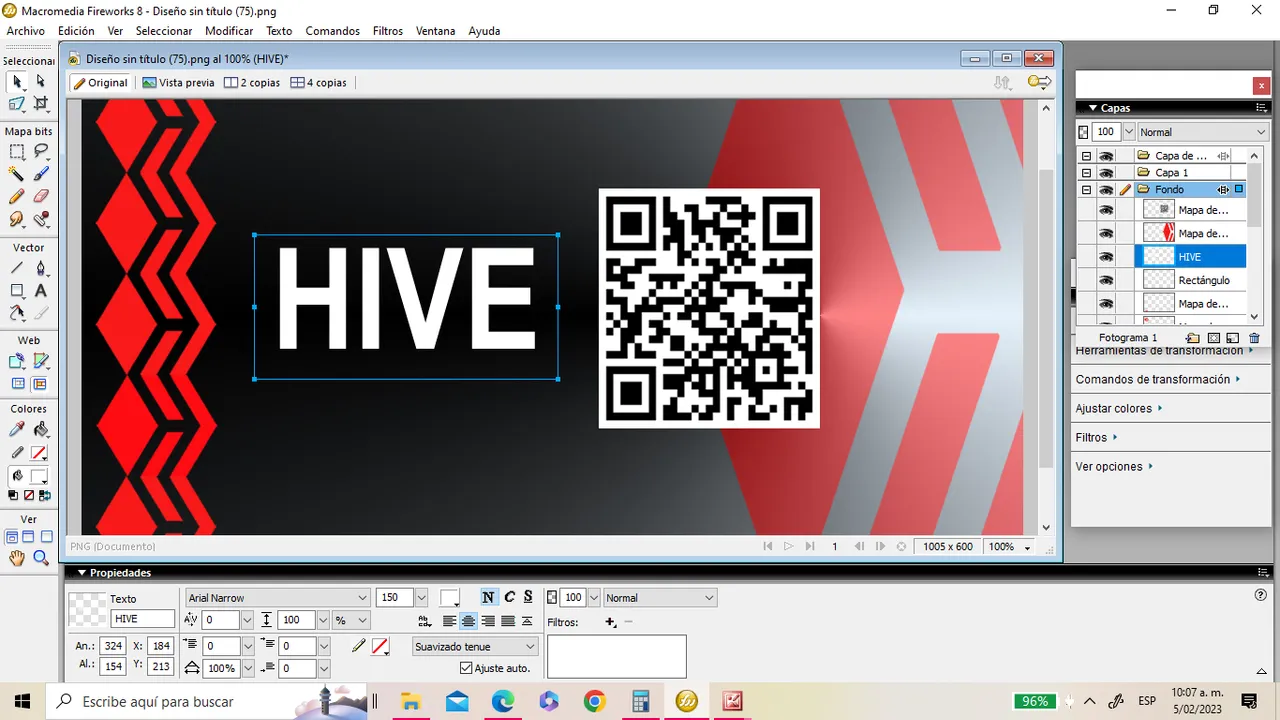Click the text color swatch in Propiedades

[450, 598]
